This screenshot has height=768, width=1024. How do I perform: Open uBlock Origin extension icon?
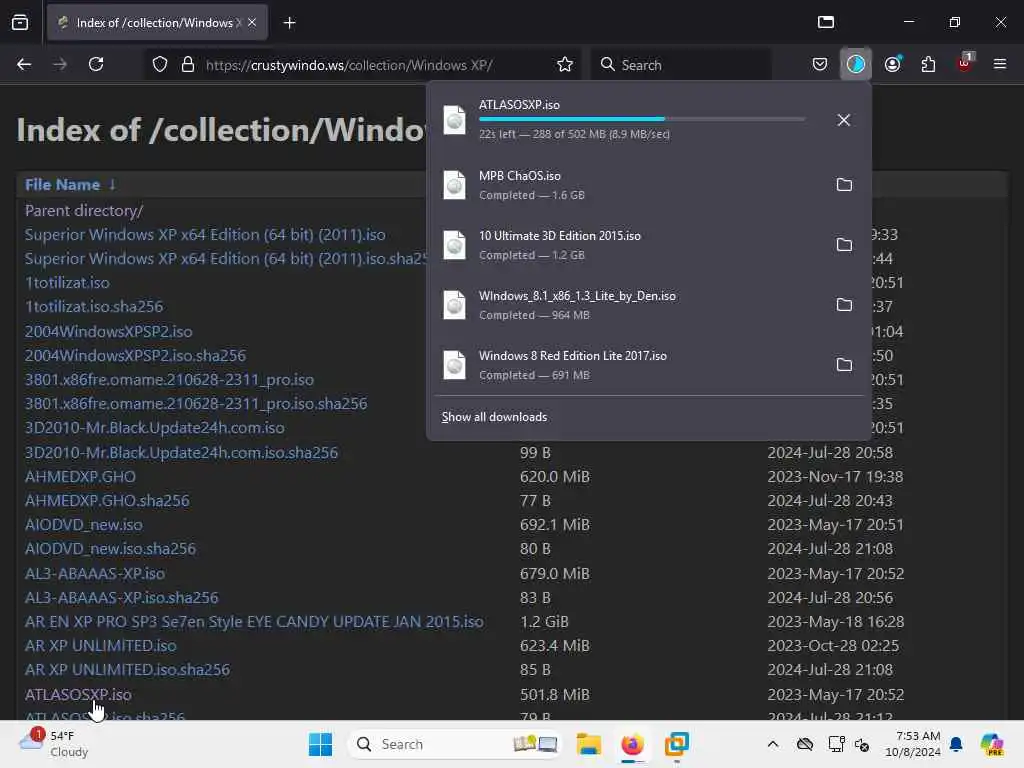(965, 64)
